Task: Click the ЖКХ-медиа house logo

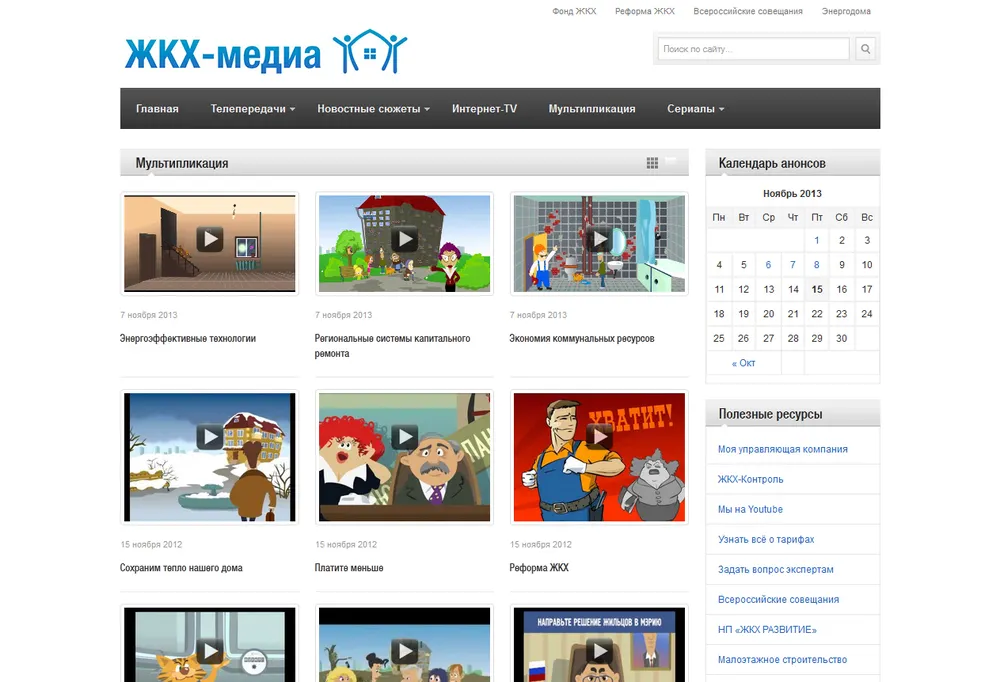Action: (266, 52)
